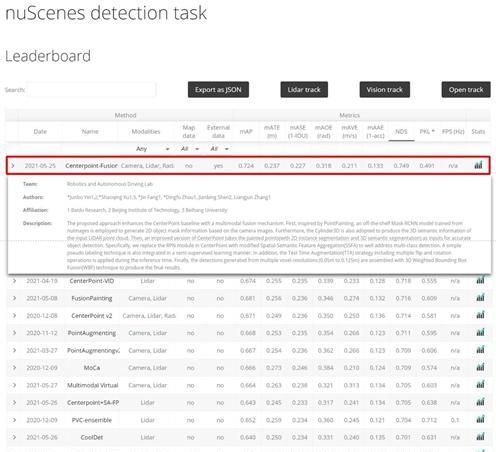
Task: Open stats chart icon for CenterPoint-ViD row
Action: coord(480,280)
